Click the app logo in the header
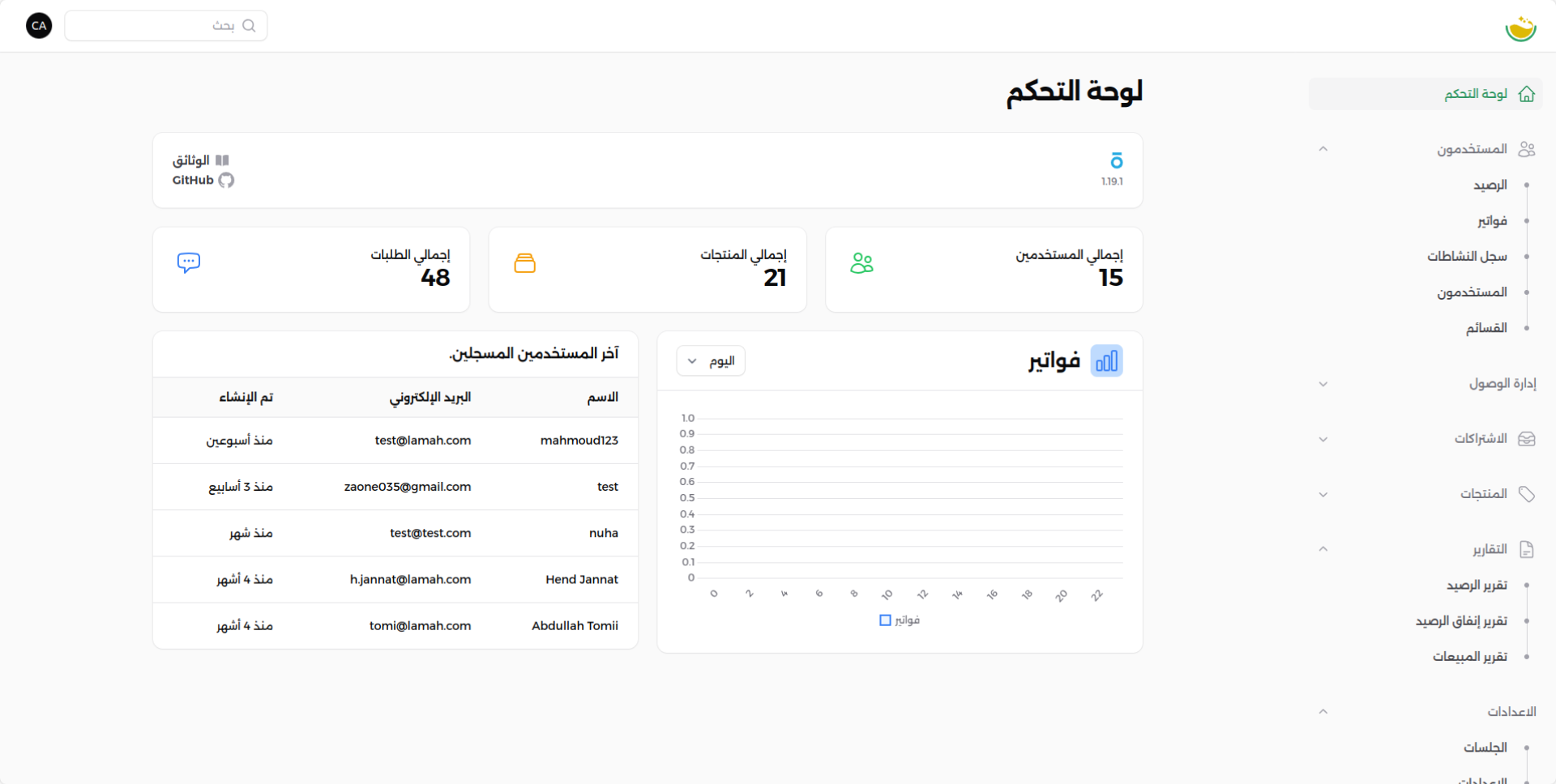This screenshot has width=1556, height=784. (1520, 28)
